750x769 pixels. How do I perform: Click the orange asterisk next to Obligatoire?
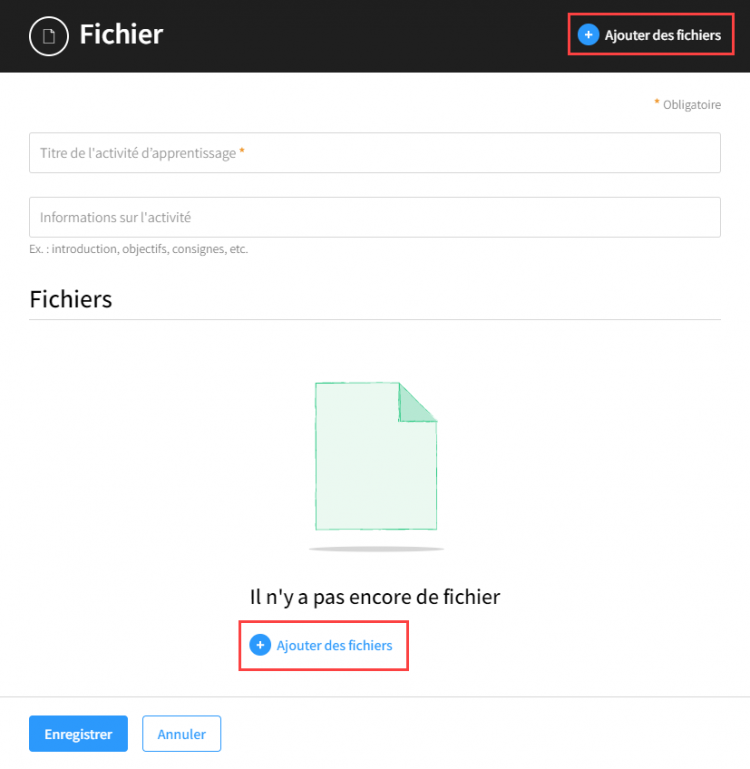657,102
